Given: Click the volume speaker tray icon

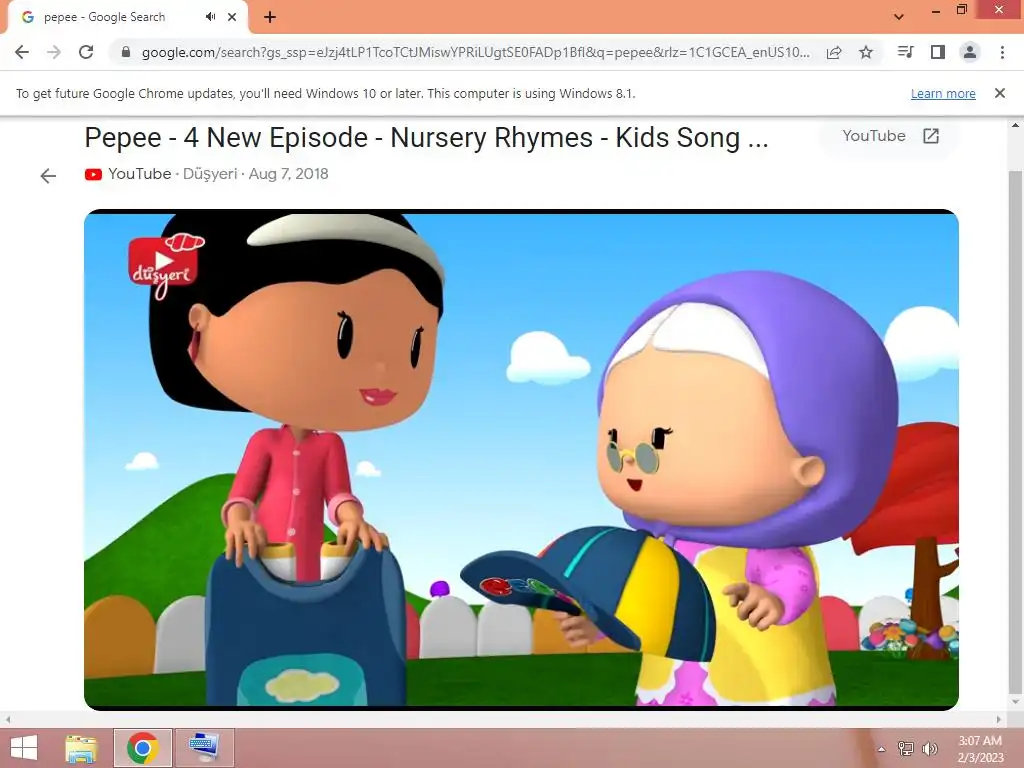Looking at the screenshot, I should point(929,748).
